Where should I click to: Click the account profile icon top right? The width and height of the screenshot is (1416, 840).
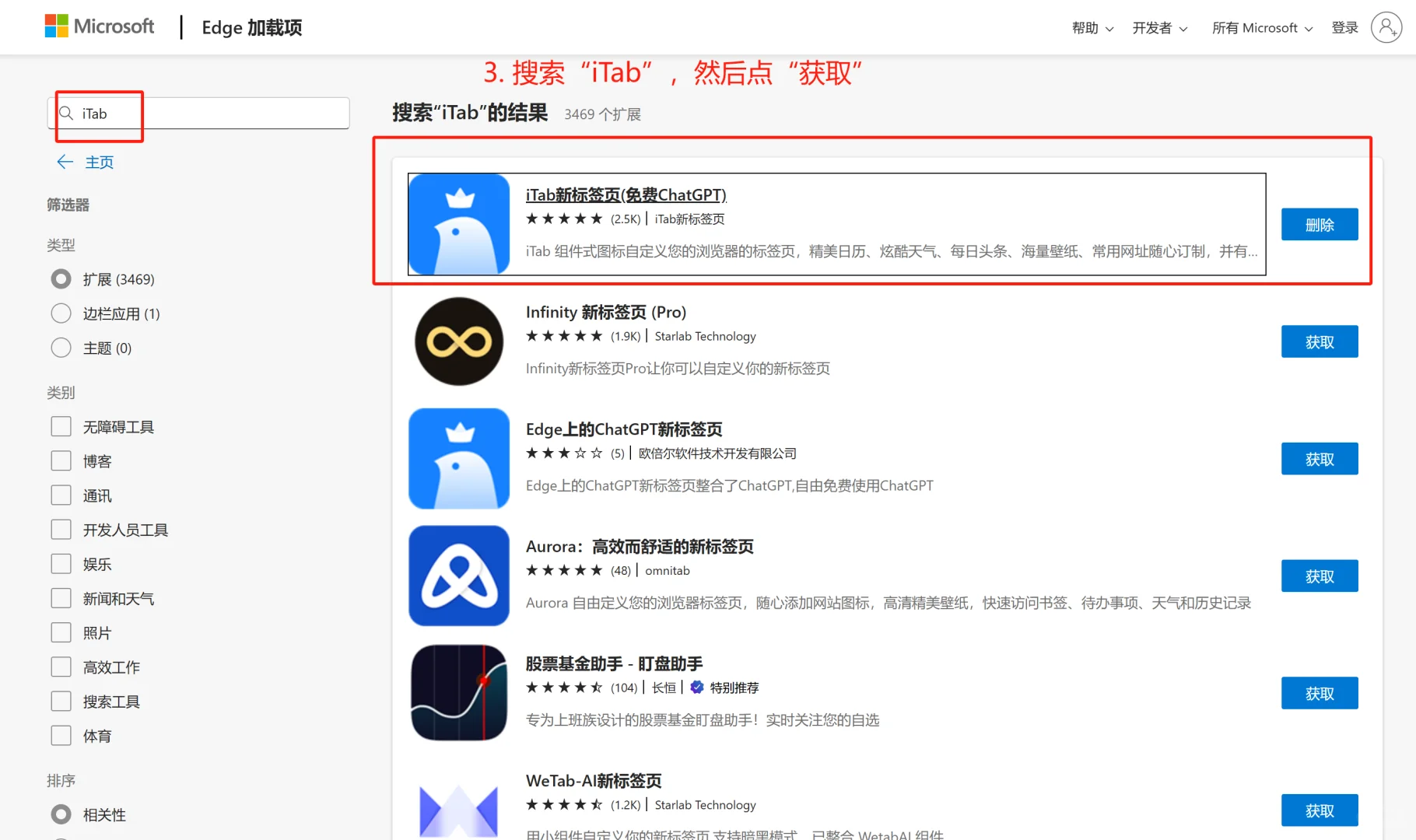[x=1386, y=27]
